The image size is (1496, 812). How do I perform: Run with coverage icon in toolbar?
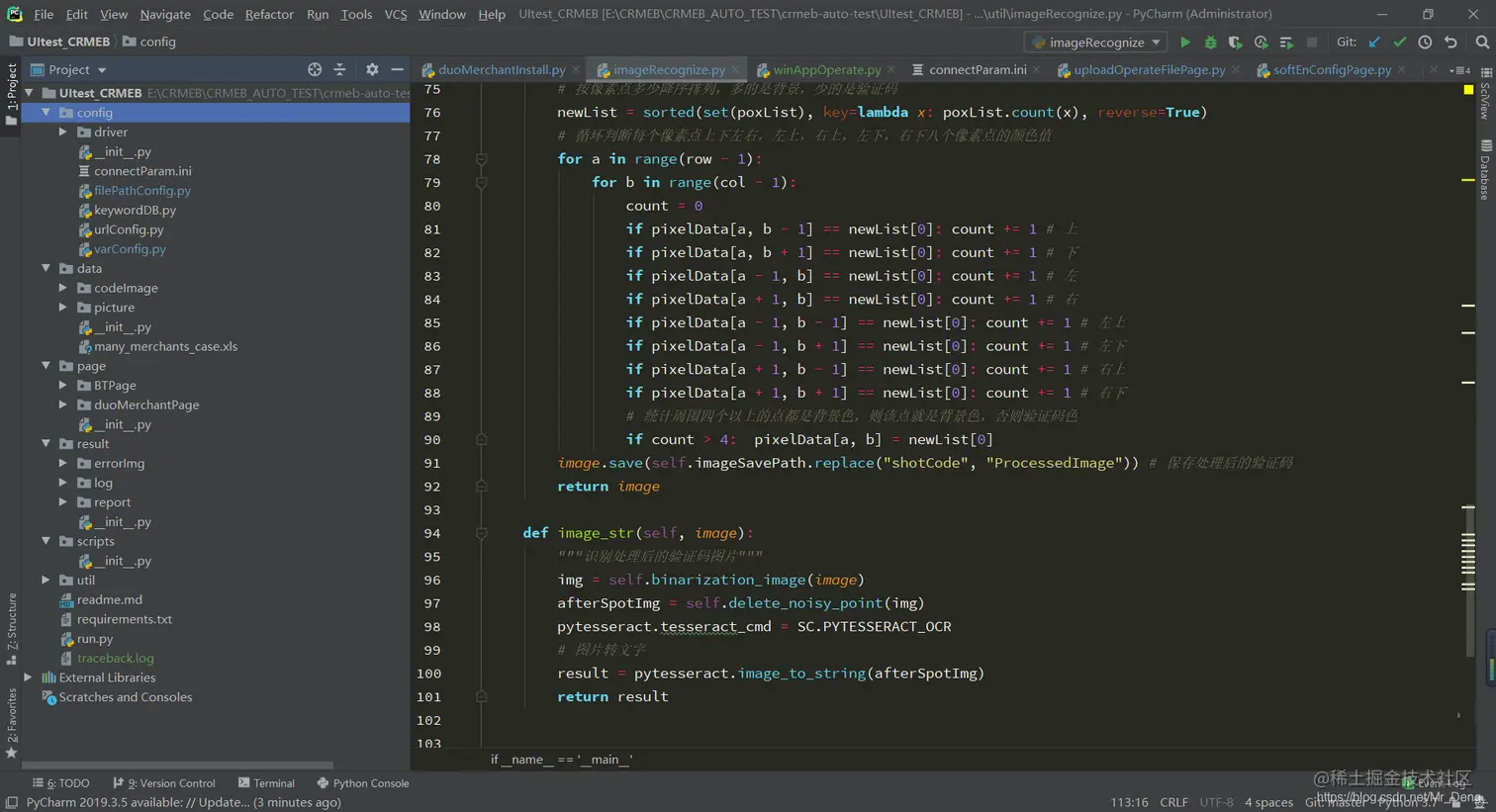(x=1235, y=43)
